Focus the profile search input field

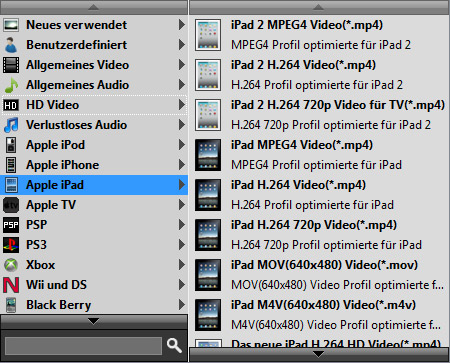pyautogui.click(x=84, y=346)
